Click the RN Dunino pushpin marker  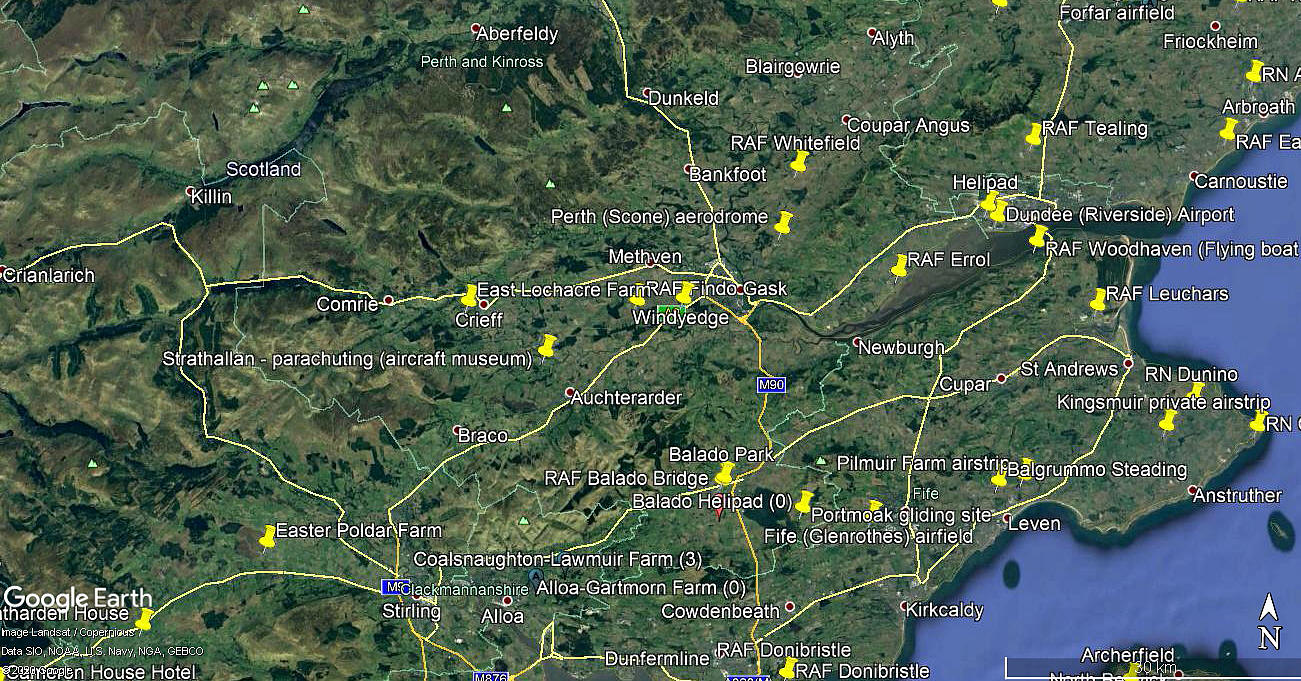point(1197,392)
